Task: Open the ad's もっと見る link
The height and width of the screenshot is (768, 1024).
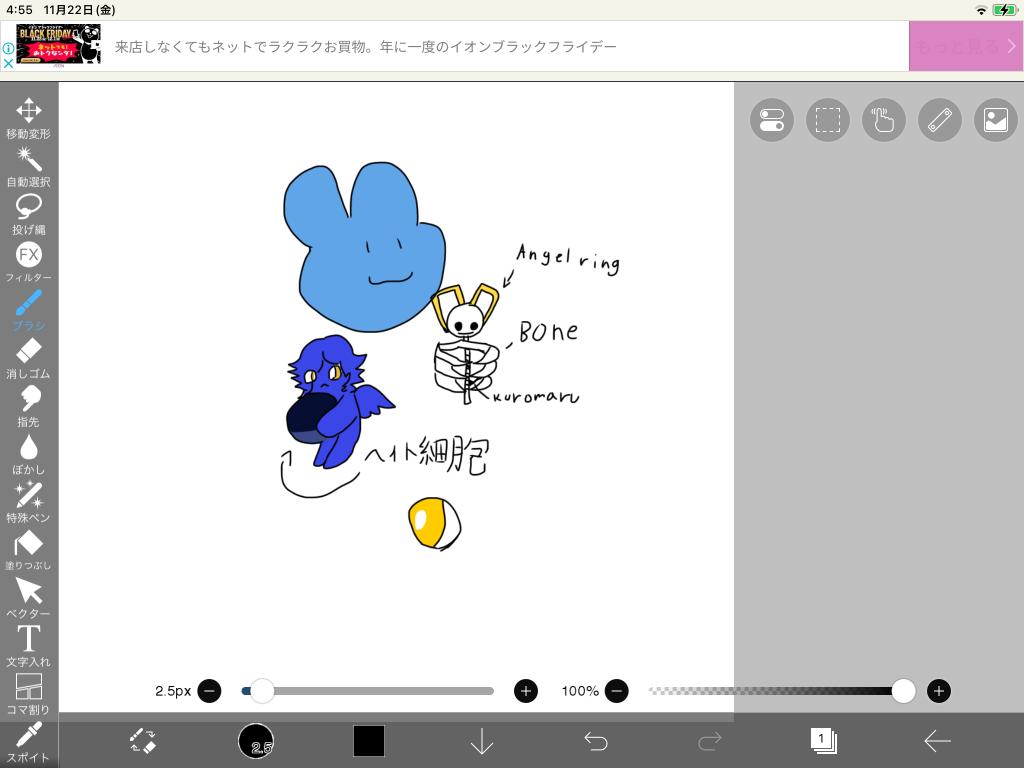Action: (x=965, y=46)
